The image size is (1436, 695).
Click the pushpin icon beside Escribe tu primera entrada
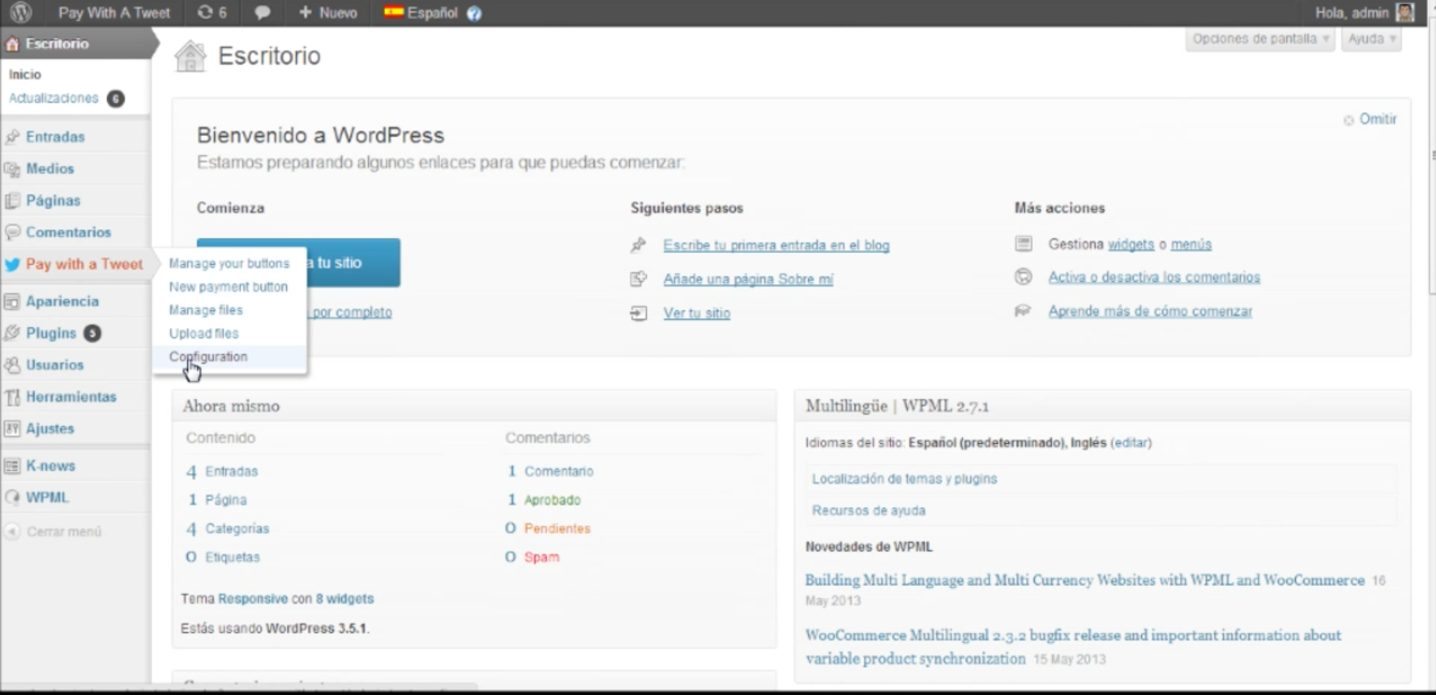coord(639,245)
